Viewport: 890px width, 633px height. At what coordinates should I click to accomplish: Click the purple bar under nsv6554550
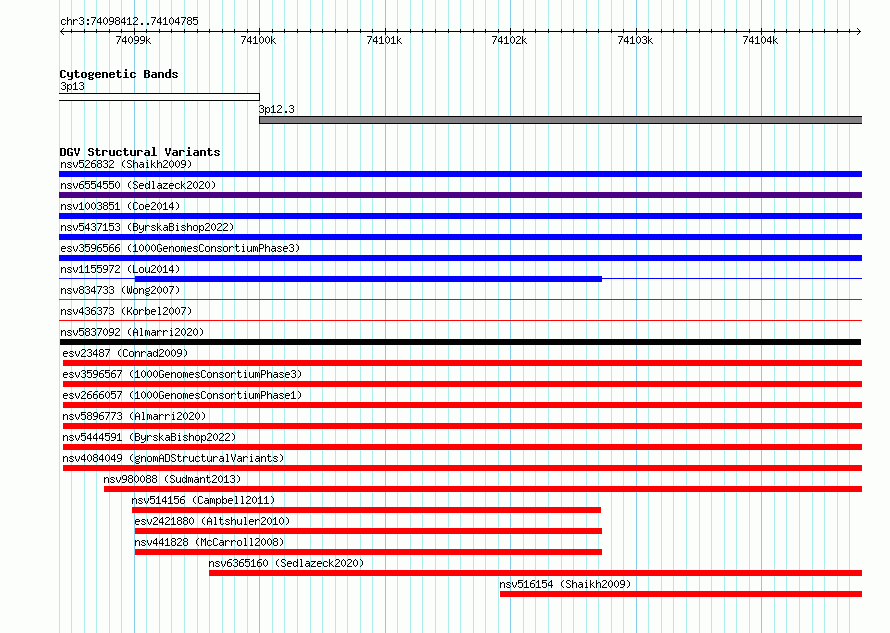pos(460,195)
